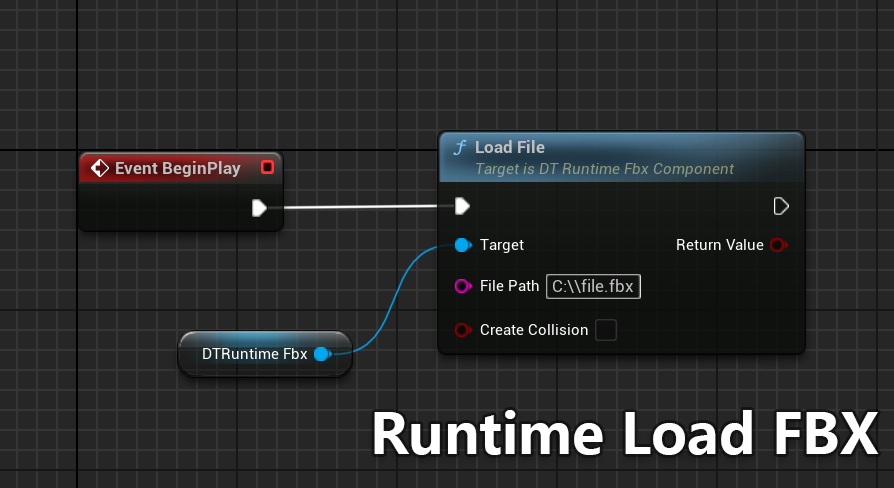The height and width of the screenshot is (488, 894).
Task: Click the red Create Collision pin
Action: pos(462,330)
